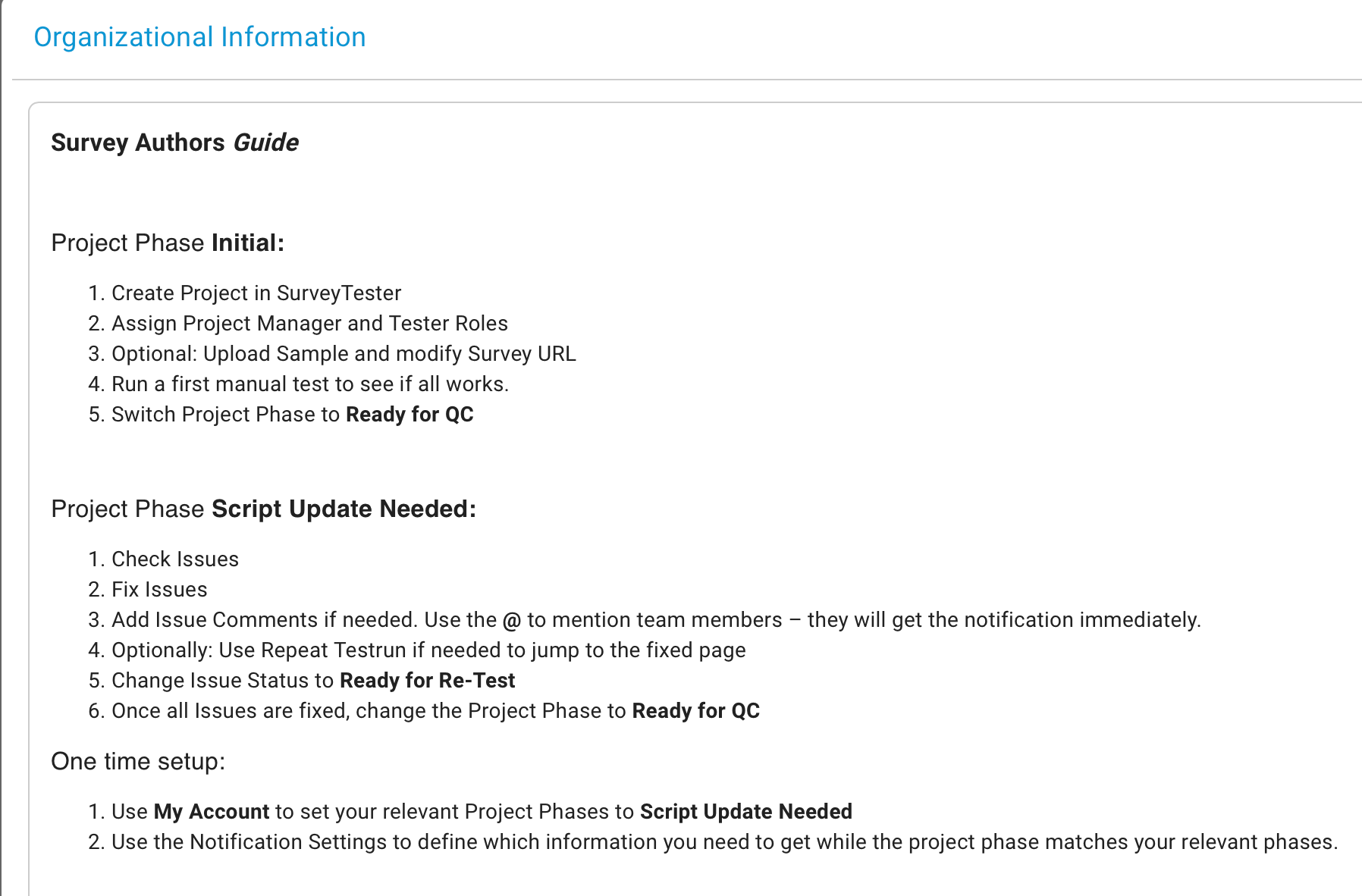Click 'Create Project in SurveyTester' step
The width and height of the screenshot is (1362, 896).
click(x=256, y=293)
